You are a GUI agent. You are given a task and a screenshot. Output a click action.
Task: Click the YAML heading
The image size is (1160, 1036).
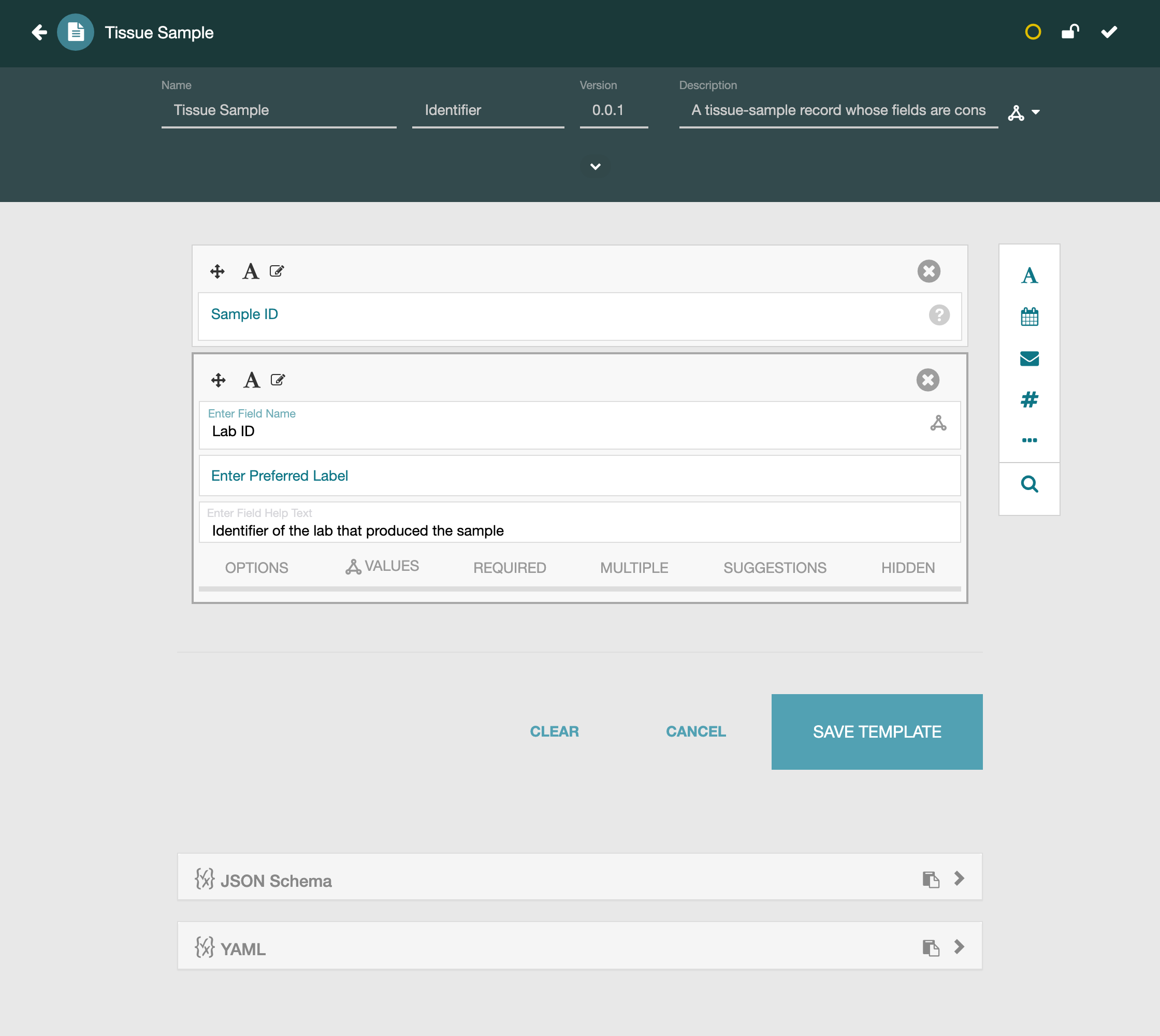point(243,949)
